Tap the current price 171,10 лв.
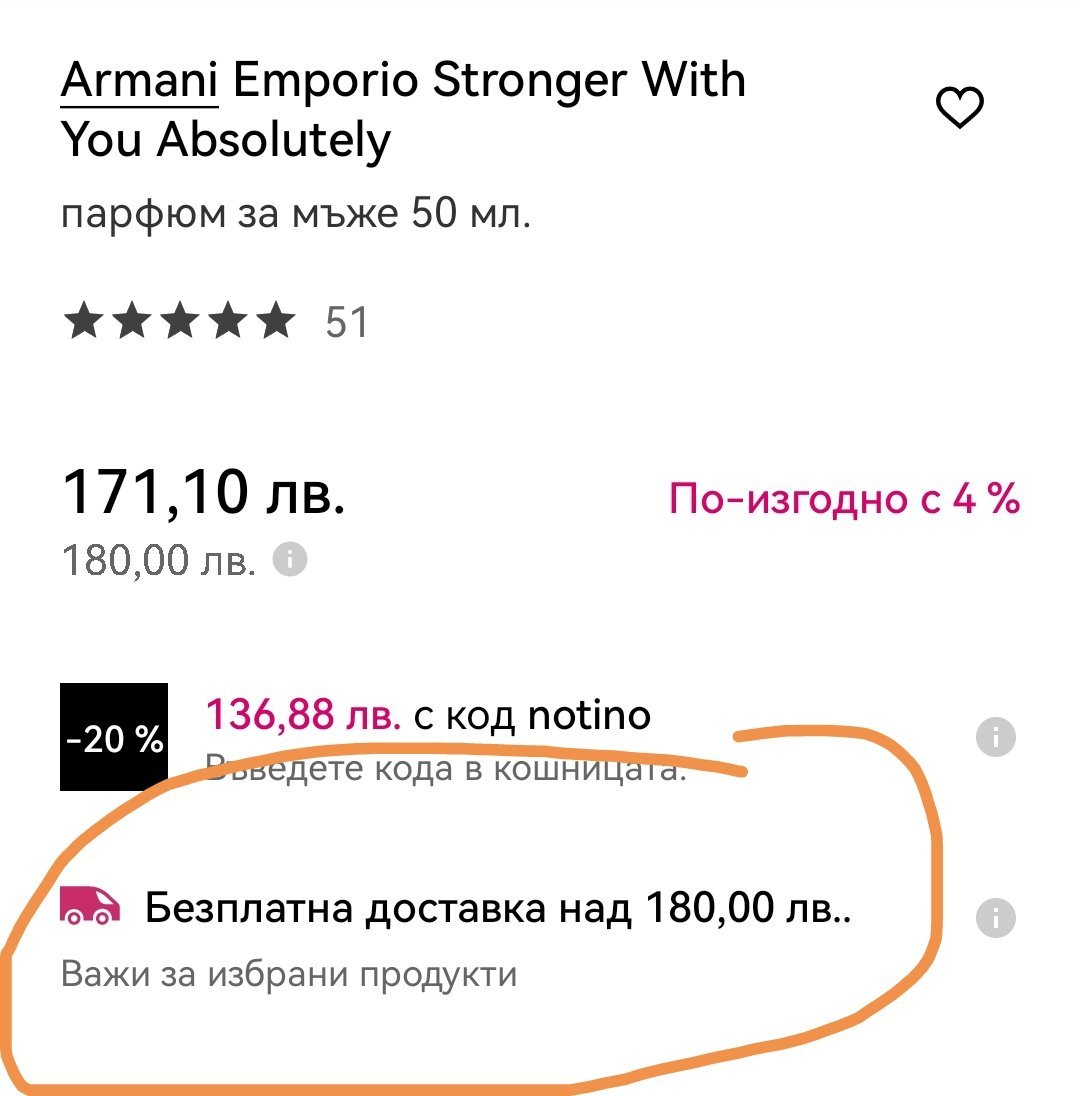 [x=204, y=491]
